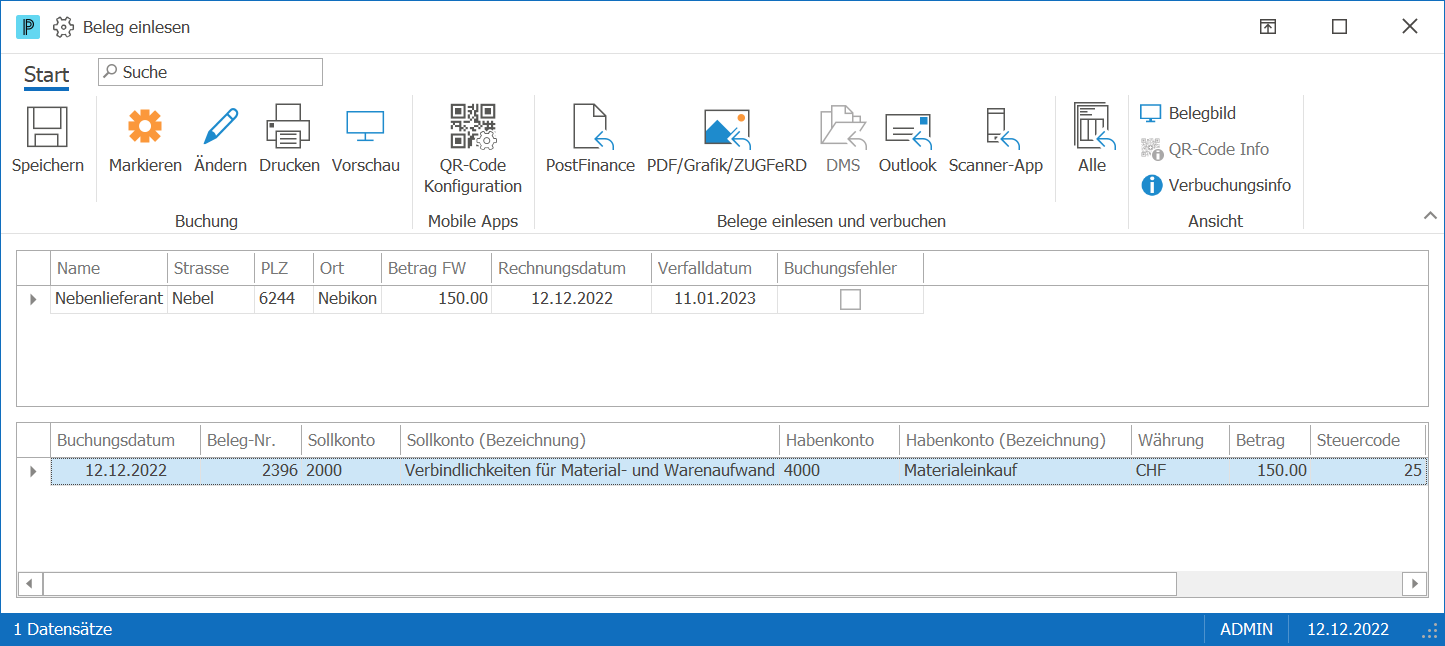Click the DMS import icon
Viewport: 1445px width, 646px height.
click(843, 127)
